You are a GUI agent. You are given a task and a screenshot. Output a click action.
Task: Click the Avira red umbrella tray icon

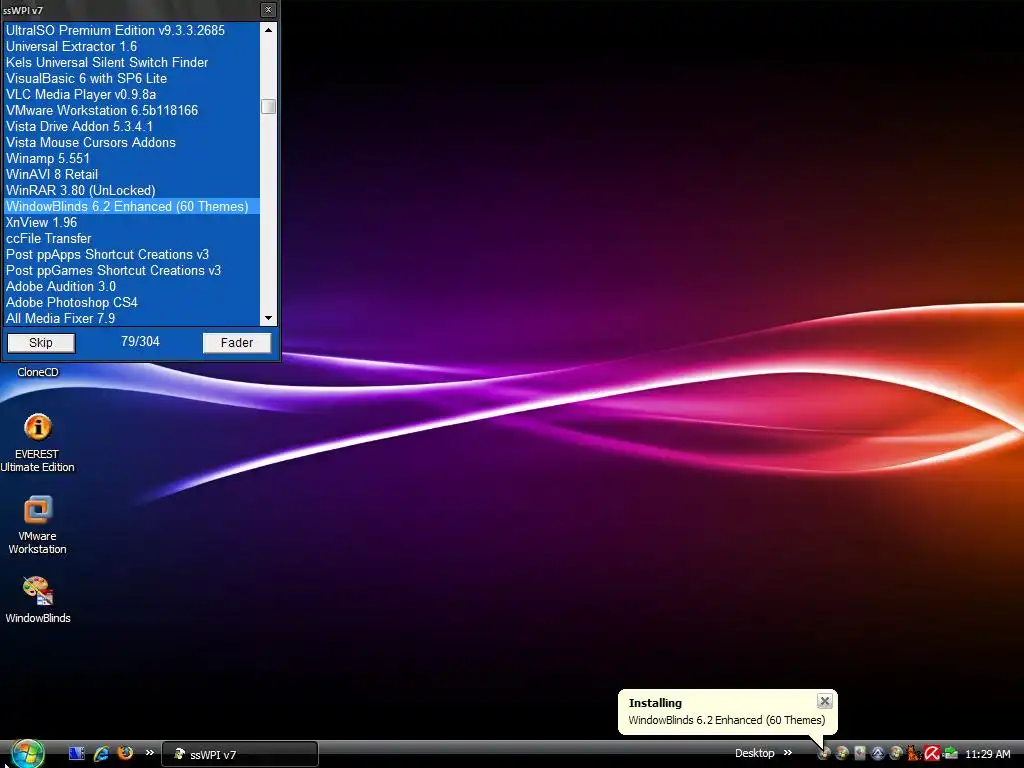point(932,754)
